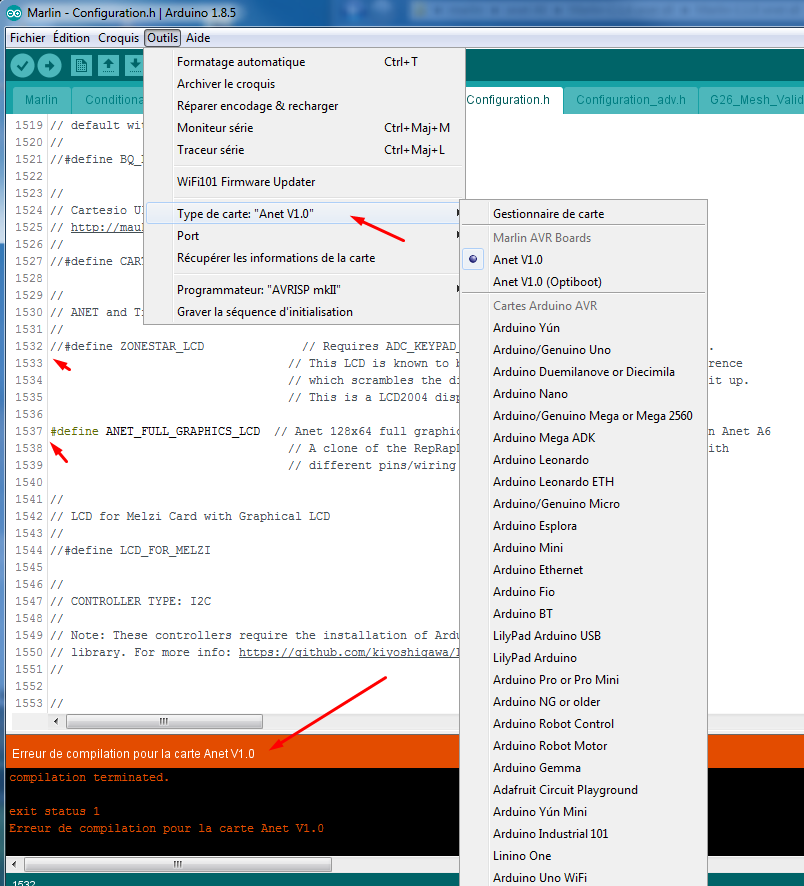Click the Arduino logo in the title bar
This screenshot has width=804, height=886.
click(x=14, y=12)
